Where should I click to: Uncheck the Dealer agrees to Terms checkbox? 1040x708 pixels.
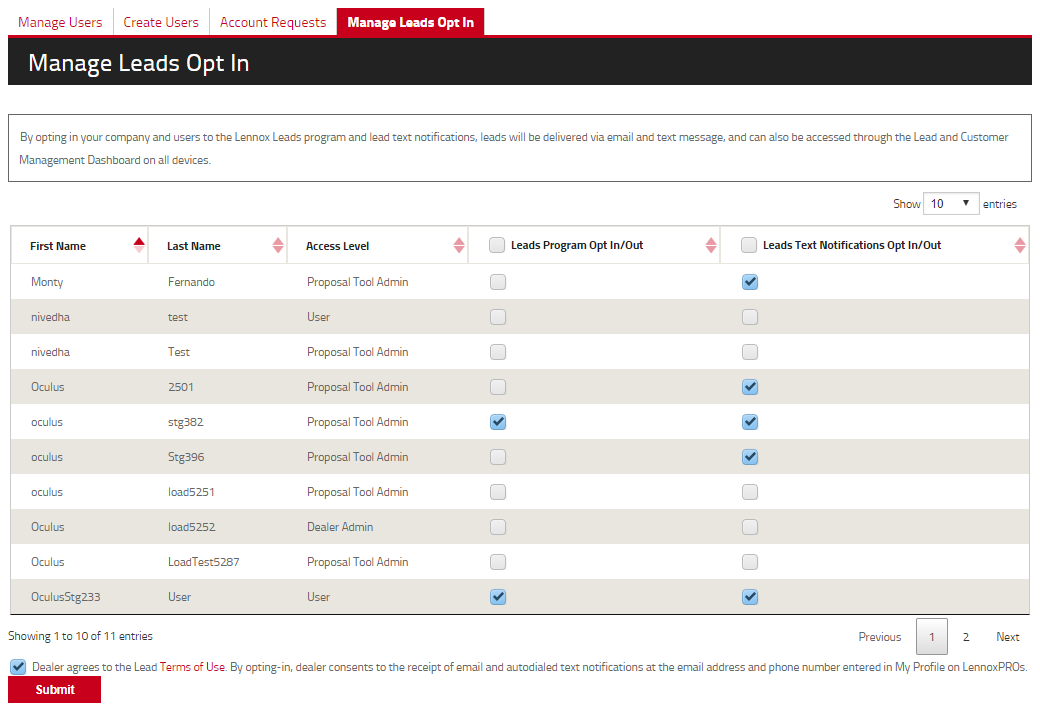pyautogui.click(x=19, y=667)
